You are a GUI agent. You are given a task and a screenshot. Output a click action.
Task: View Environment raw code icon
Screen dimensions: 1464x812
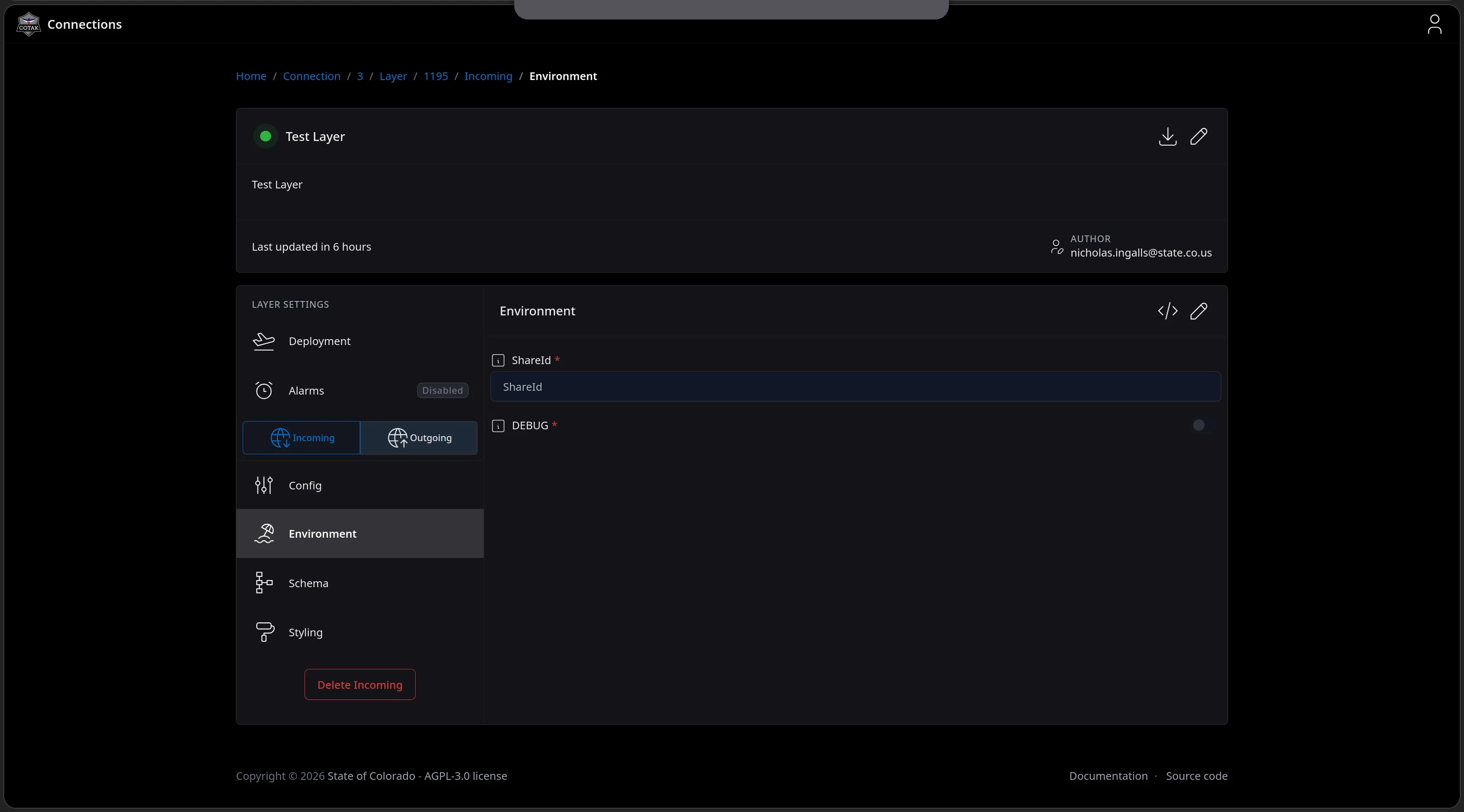click(x=1167, y=311)
